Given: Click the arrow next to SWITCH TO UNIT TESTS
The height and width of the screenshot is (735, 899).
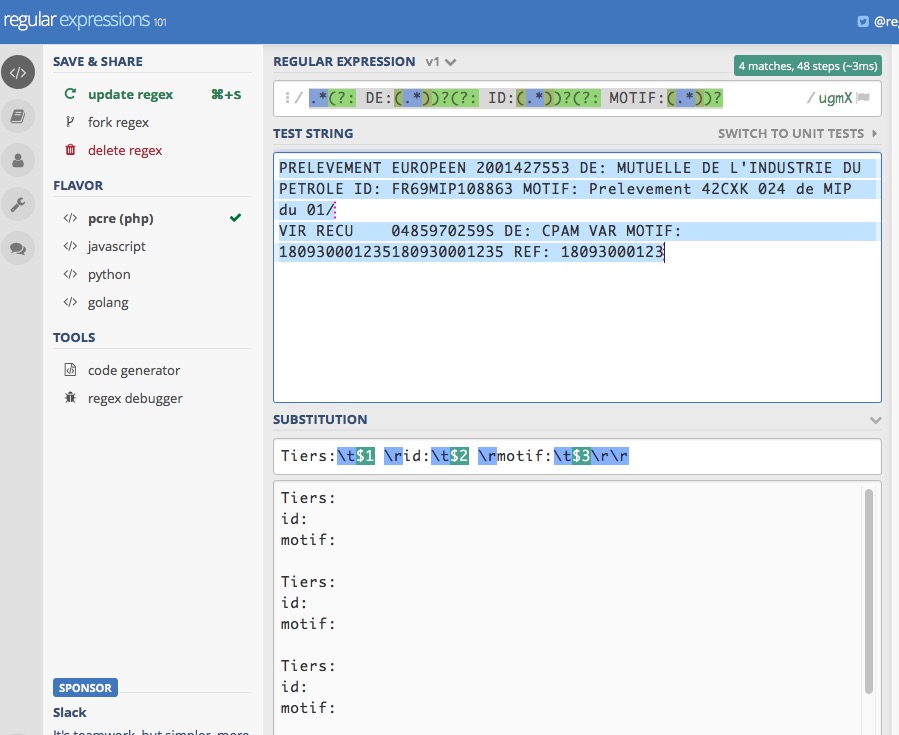Looking at the screenshot, I should (874, 134).
